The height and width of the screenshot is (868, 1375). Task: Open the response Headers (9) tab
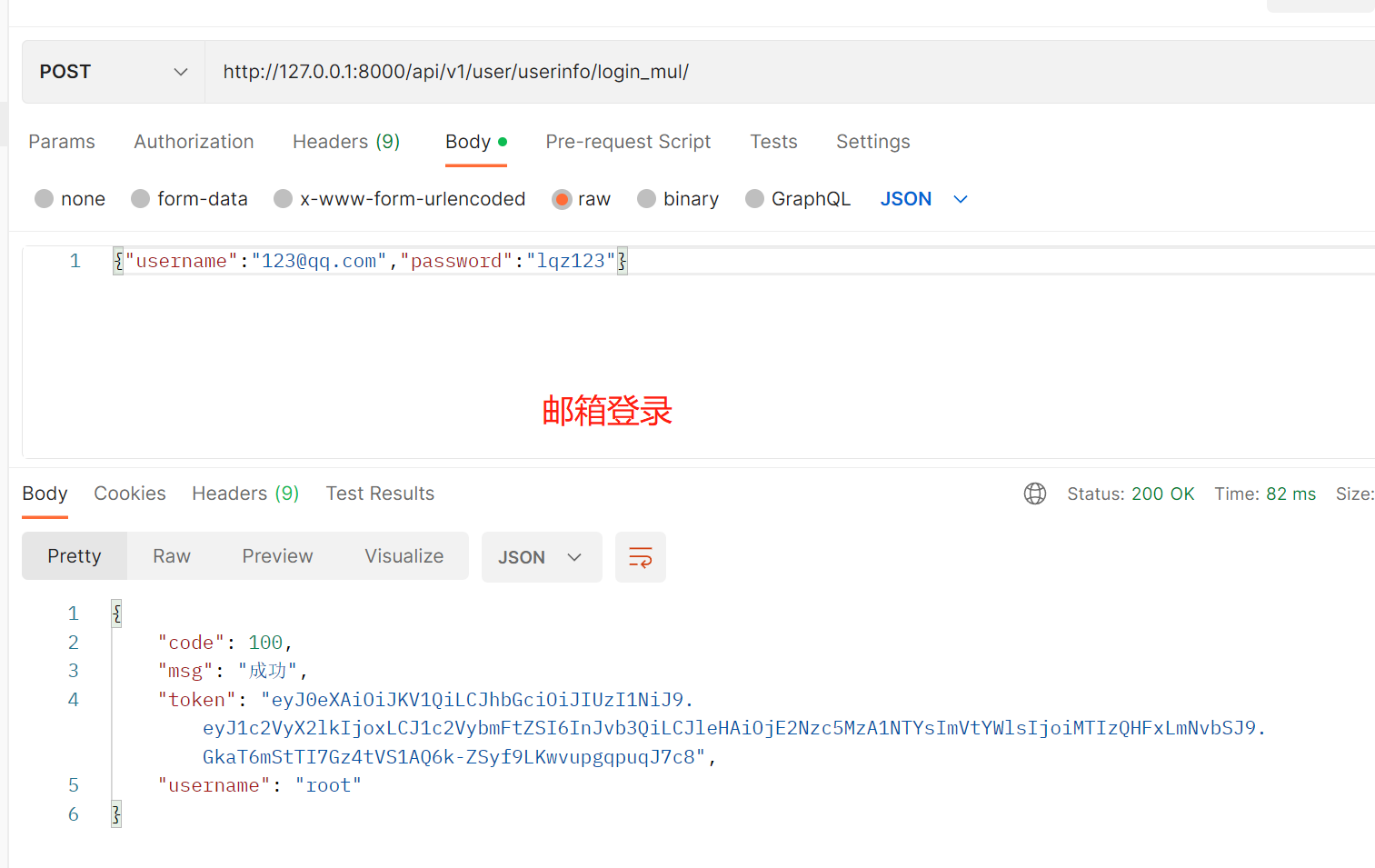(245, 494)
